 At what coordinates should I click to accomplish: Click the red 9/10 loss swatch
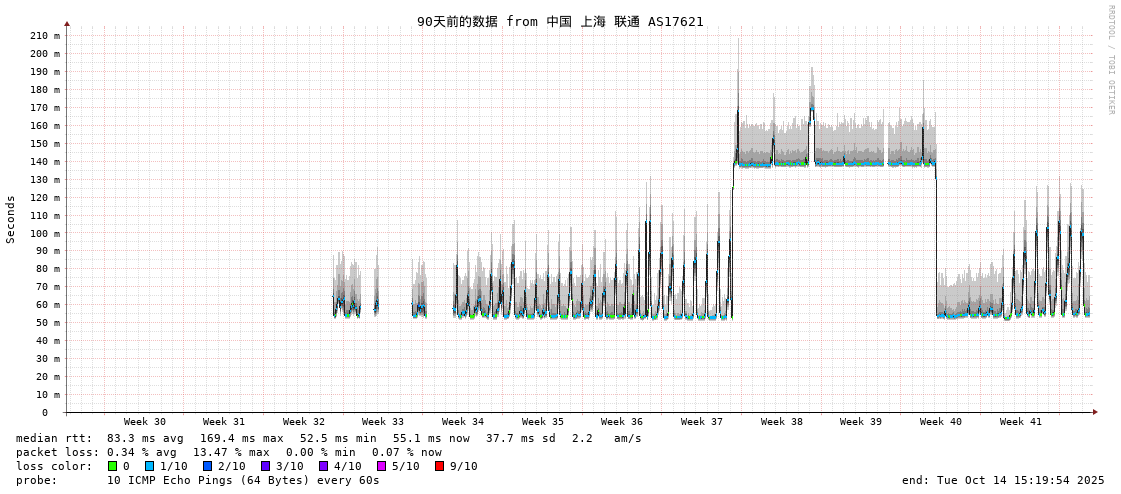[x=439, y=466]
